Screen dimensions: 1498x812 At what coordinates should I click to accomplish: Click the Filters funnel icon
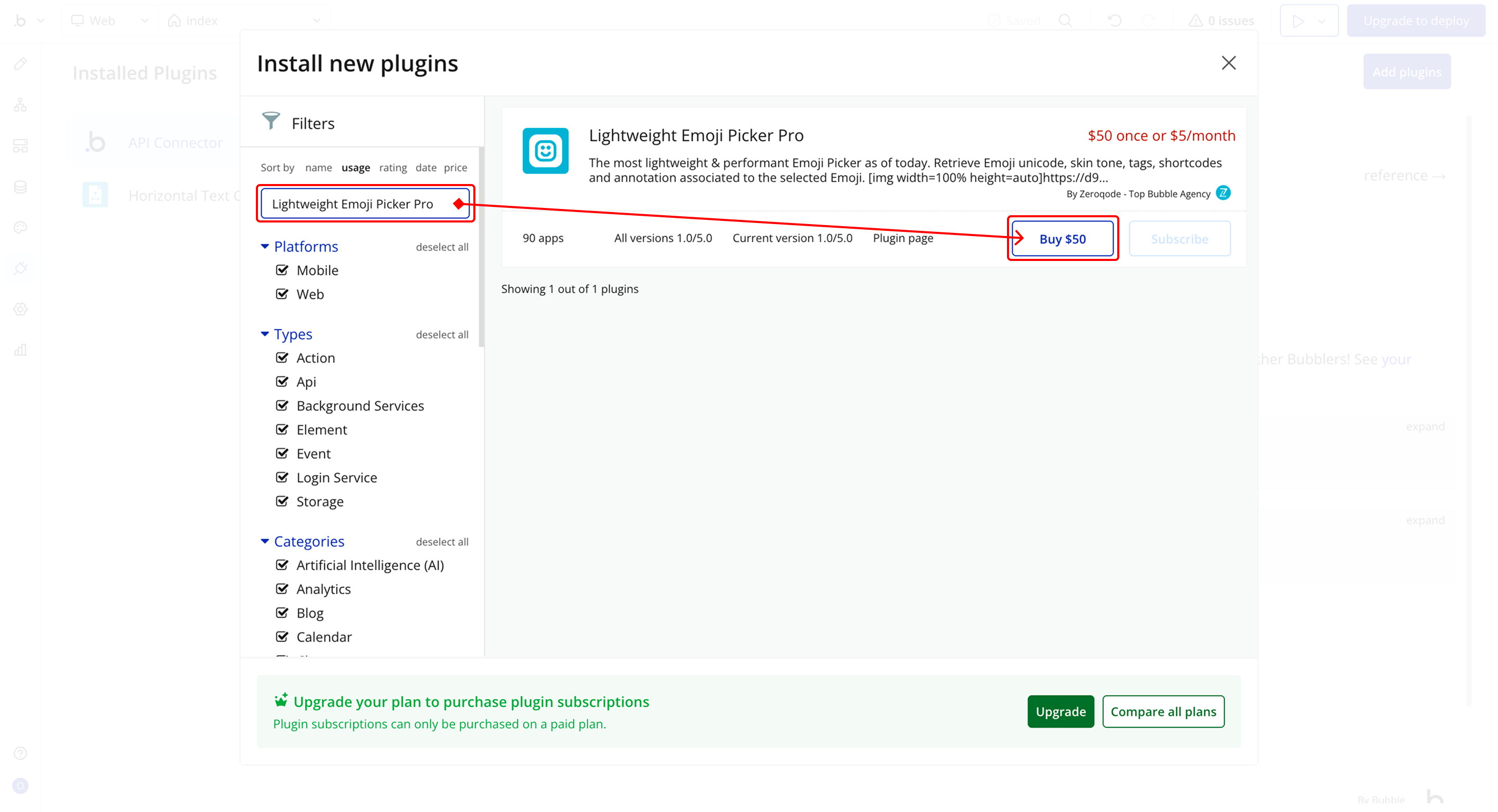coord(271,121)
